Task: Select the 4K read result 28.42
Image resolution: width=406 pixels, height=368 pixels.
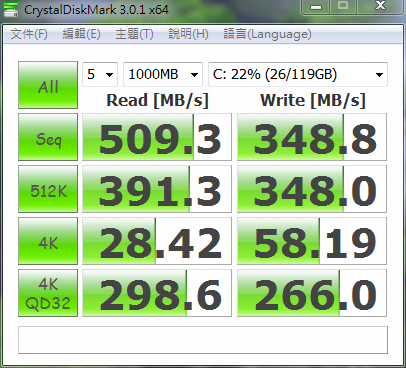Action: [157, 241]
